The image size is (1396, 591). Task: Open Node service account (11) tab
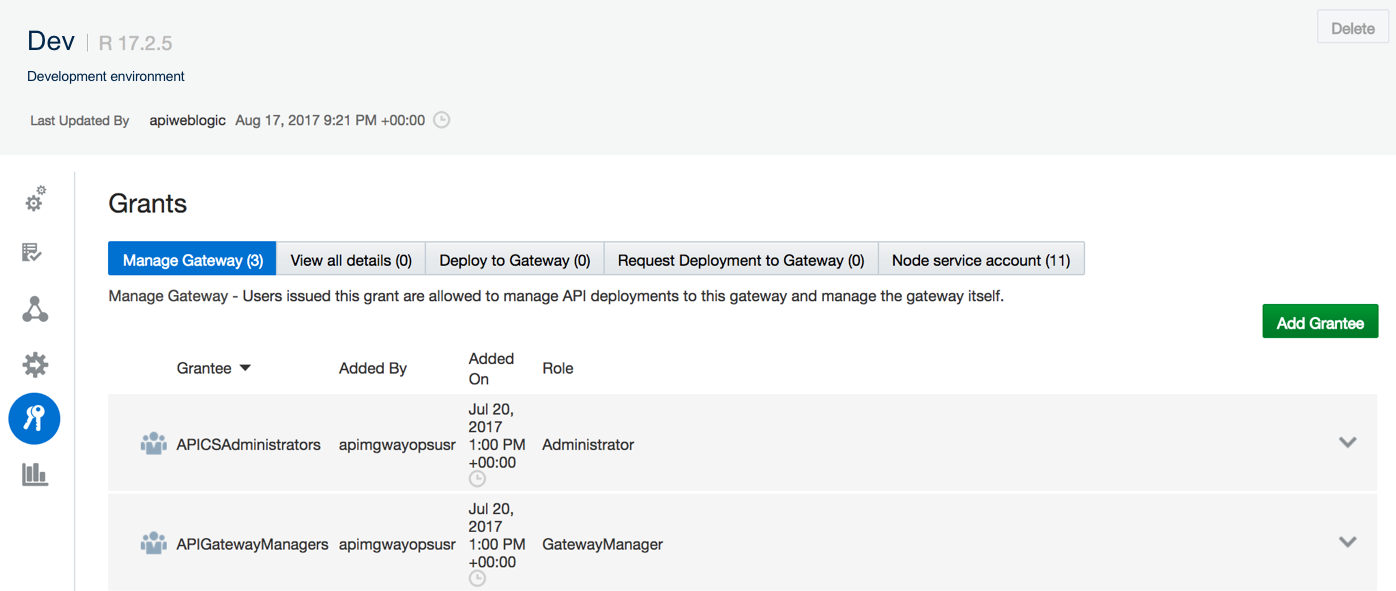click(981, 260)
